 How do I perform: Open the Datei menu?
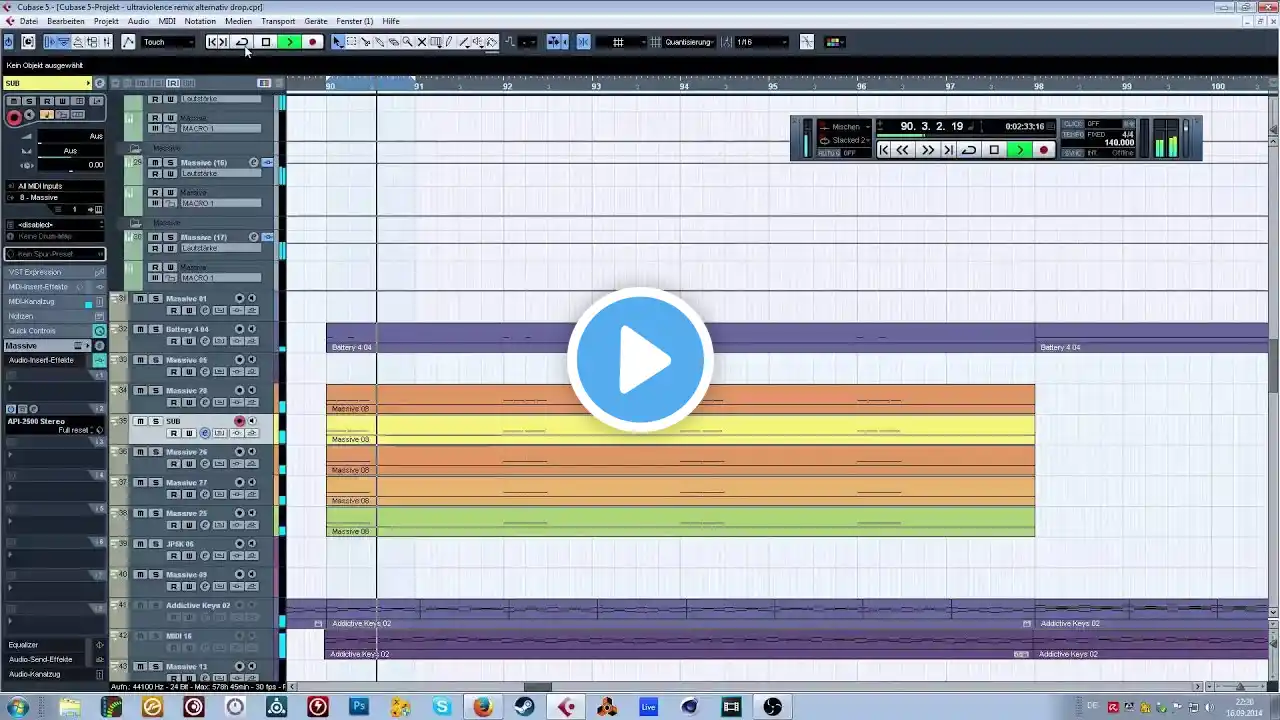point(29,21)
